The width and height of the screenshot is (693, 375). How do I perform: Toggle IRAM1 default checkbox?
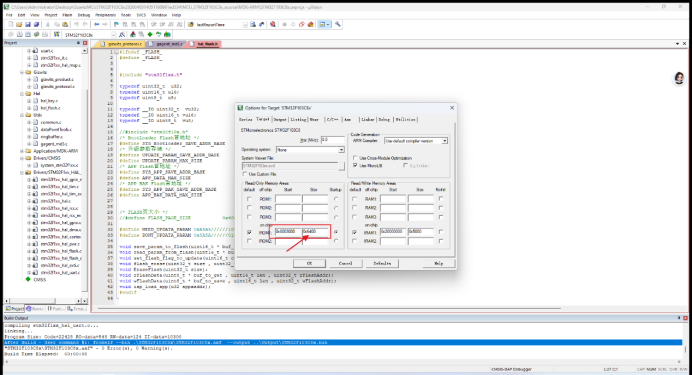pos(354,232)
